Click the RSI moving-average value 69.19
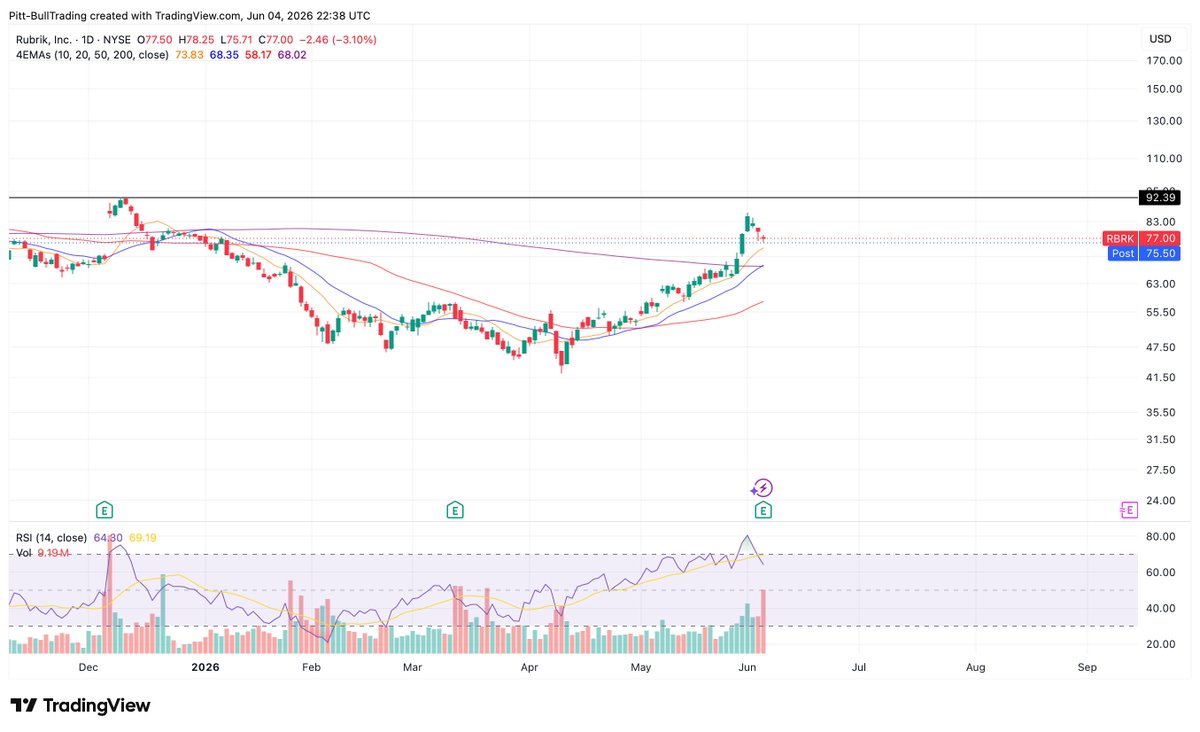The image size is (1200, 732). 141,538
